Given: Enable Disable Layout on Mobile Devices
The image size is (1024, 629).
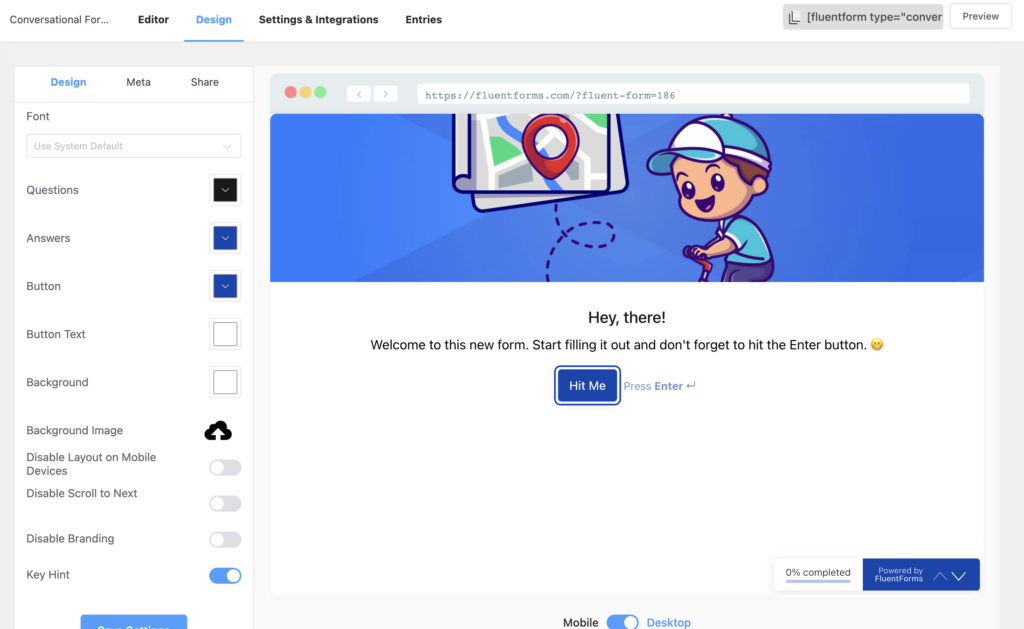Looking at the screenshot, I should 224,467.
